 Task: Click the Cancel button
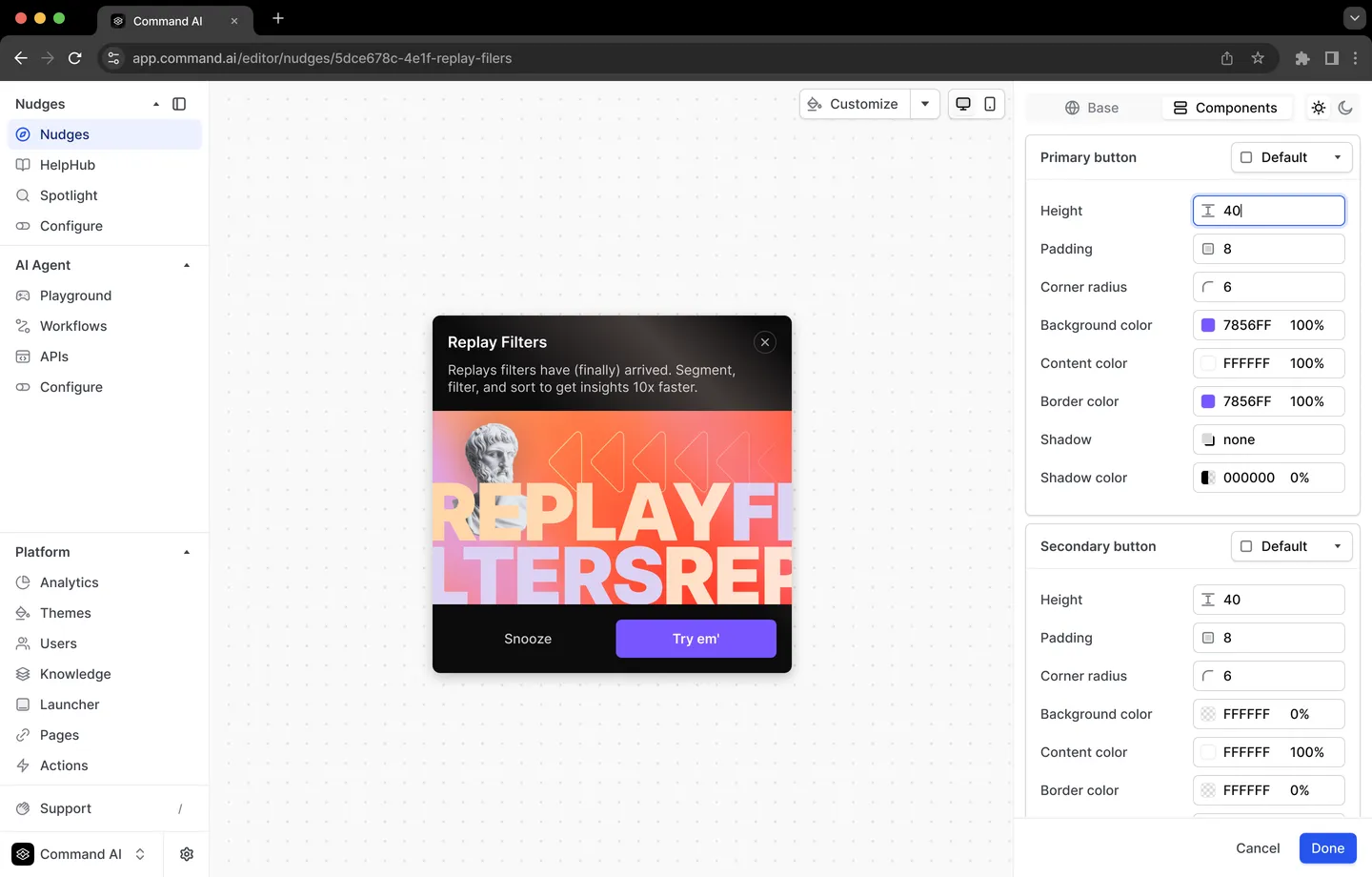(1258, 848)
